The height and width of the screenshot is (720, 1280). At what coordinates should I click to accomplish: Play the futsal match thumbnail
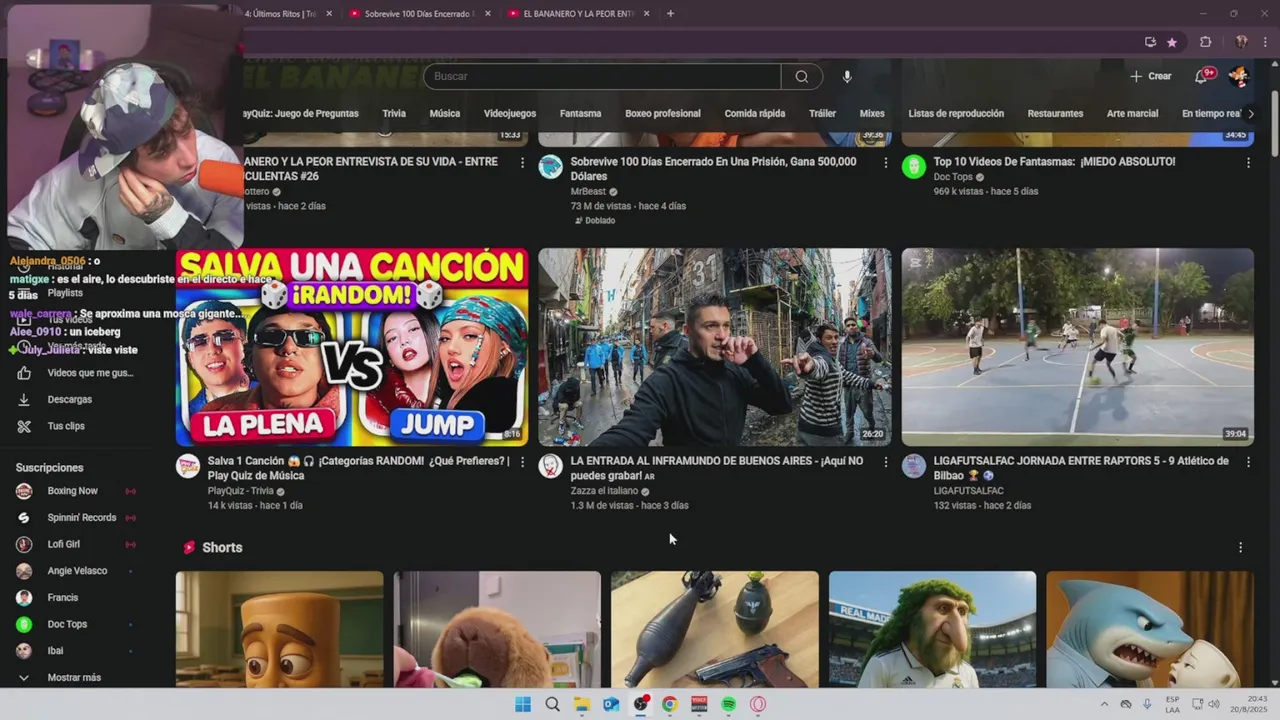tap(1077, 347)
